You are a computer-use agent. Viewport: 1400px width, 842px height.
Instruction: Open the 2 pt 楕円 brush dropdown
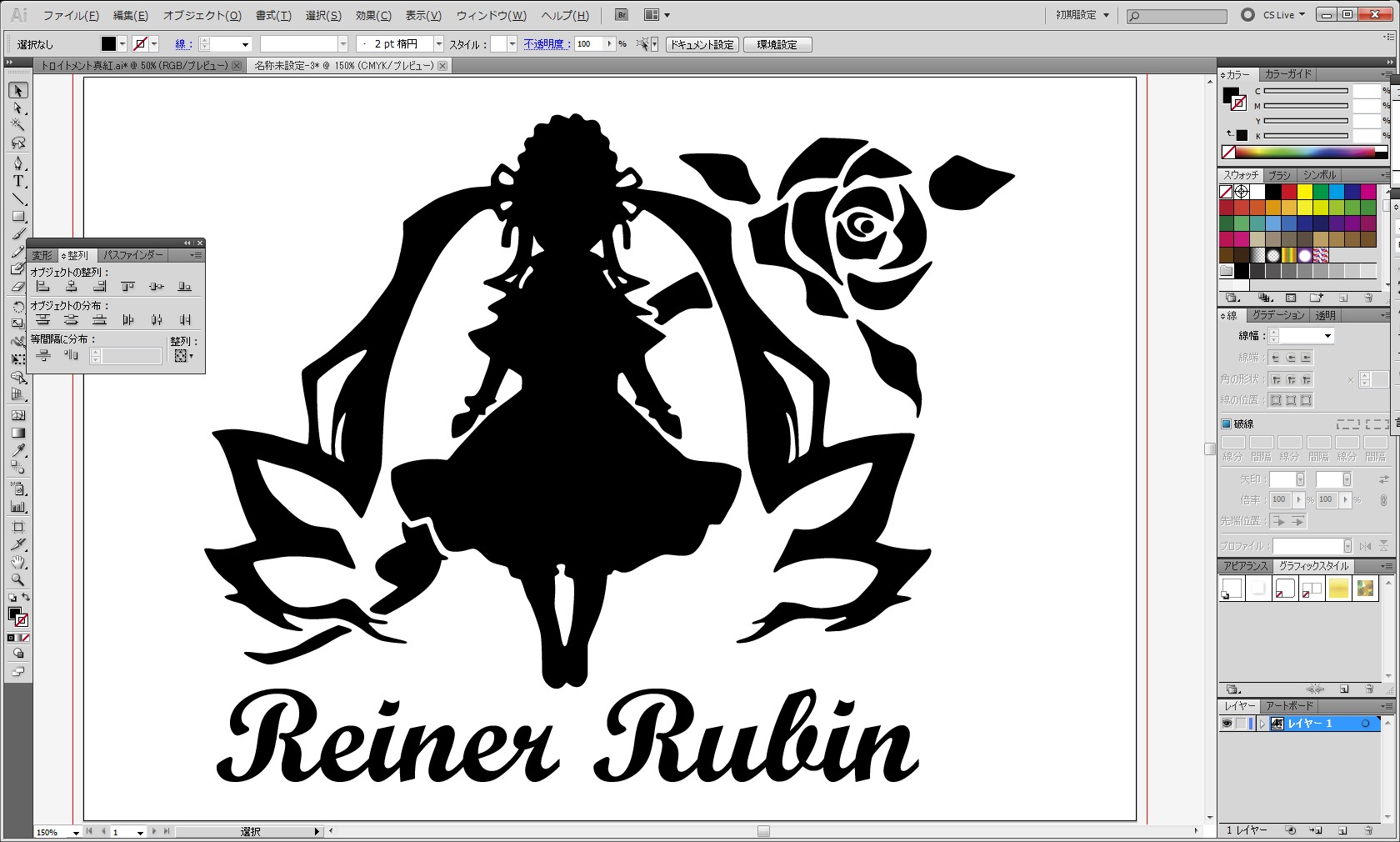click(439, 44)
